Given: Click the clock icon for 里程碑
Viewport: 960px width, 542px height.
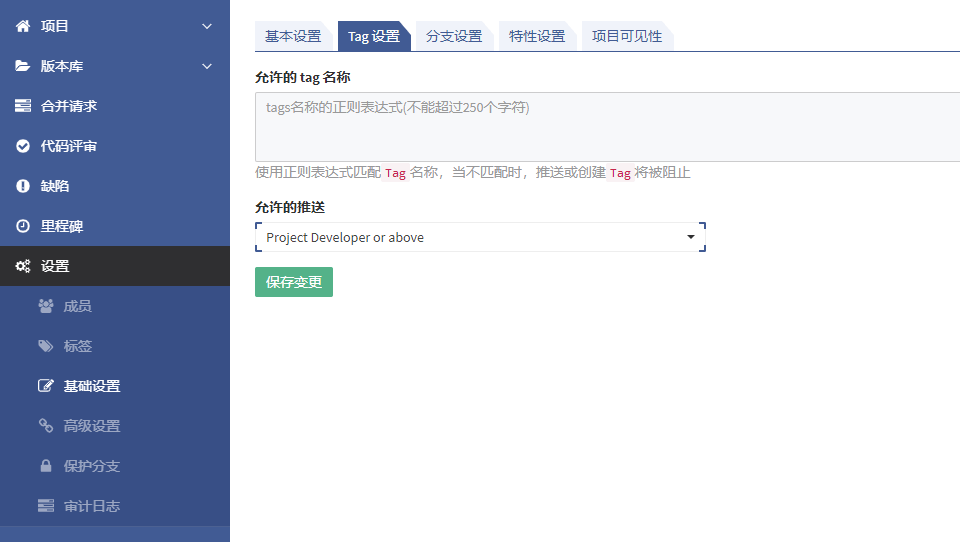Looking at the screenshot, I should click(x=23, y=226).
